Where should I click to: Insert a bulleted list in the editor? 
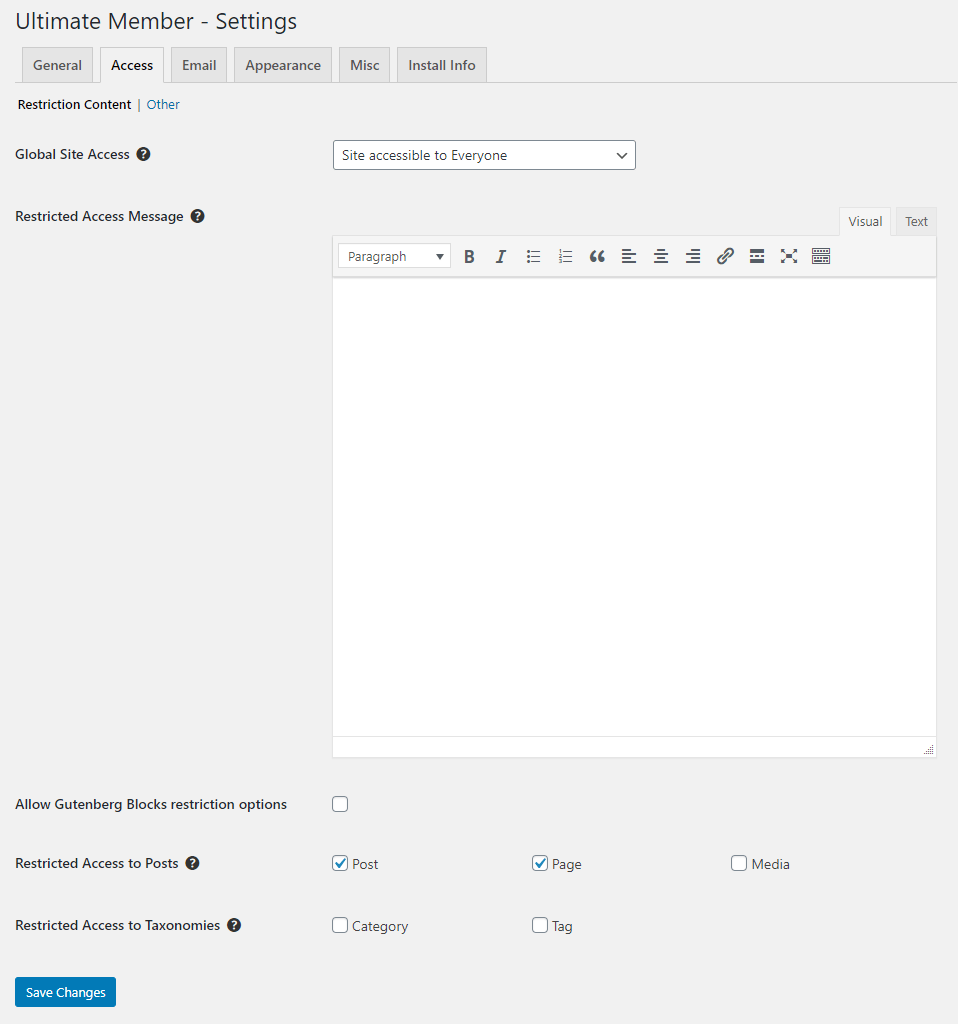click(534, 257)
